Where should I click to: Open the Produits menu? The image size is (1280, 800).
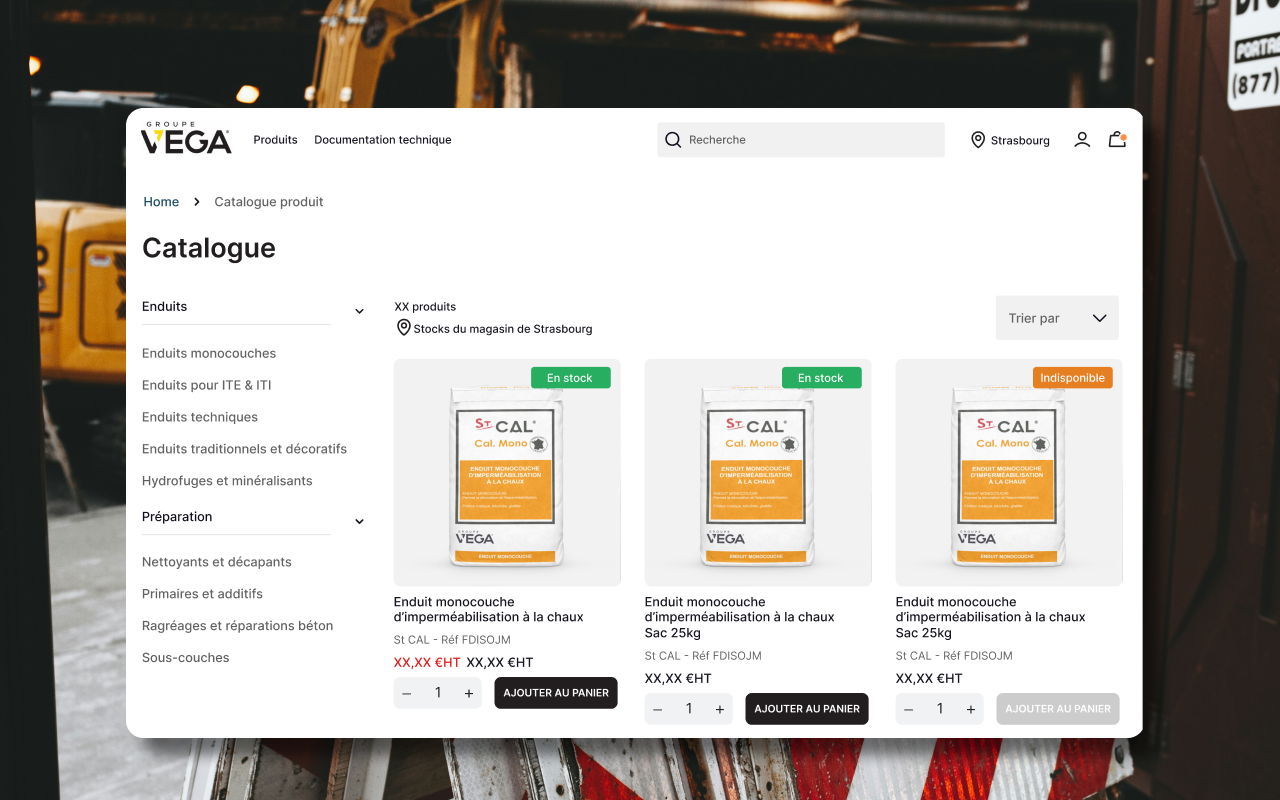point(275,140)
